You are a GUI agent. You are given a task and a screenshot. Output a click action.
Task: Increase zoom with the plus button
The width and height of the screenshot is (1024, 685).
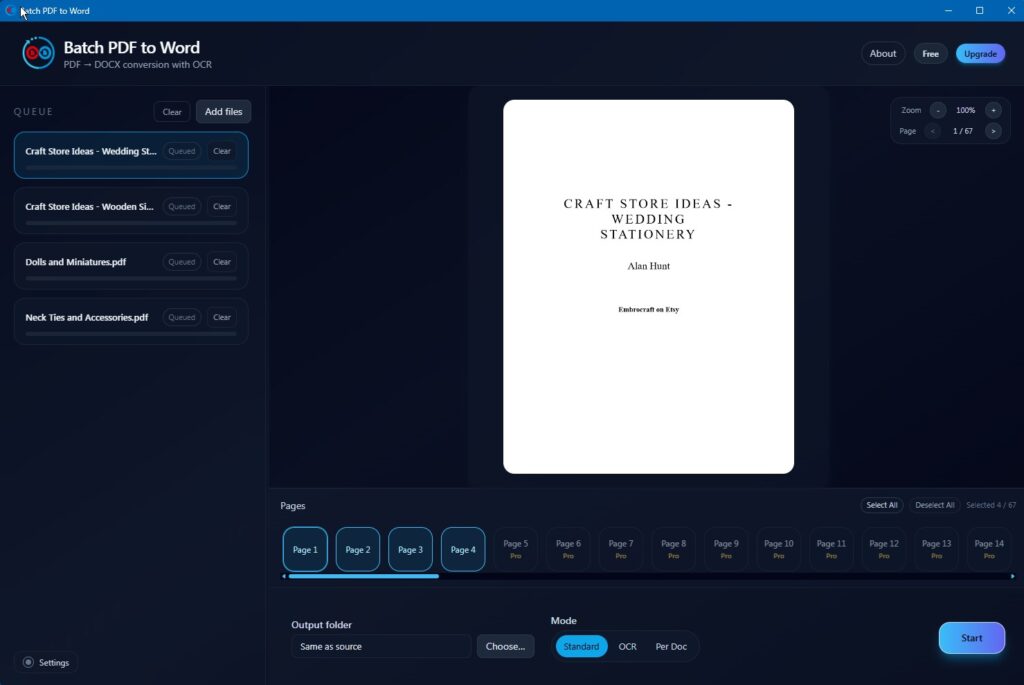993,110
